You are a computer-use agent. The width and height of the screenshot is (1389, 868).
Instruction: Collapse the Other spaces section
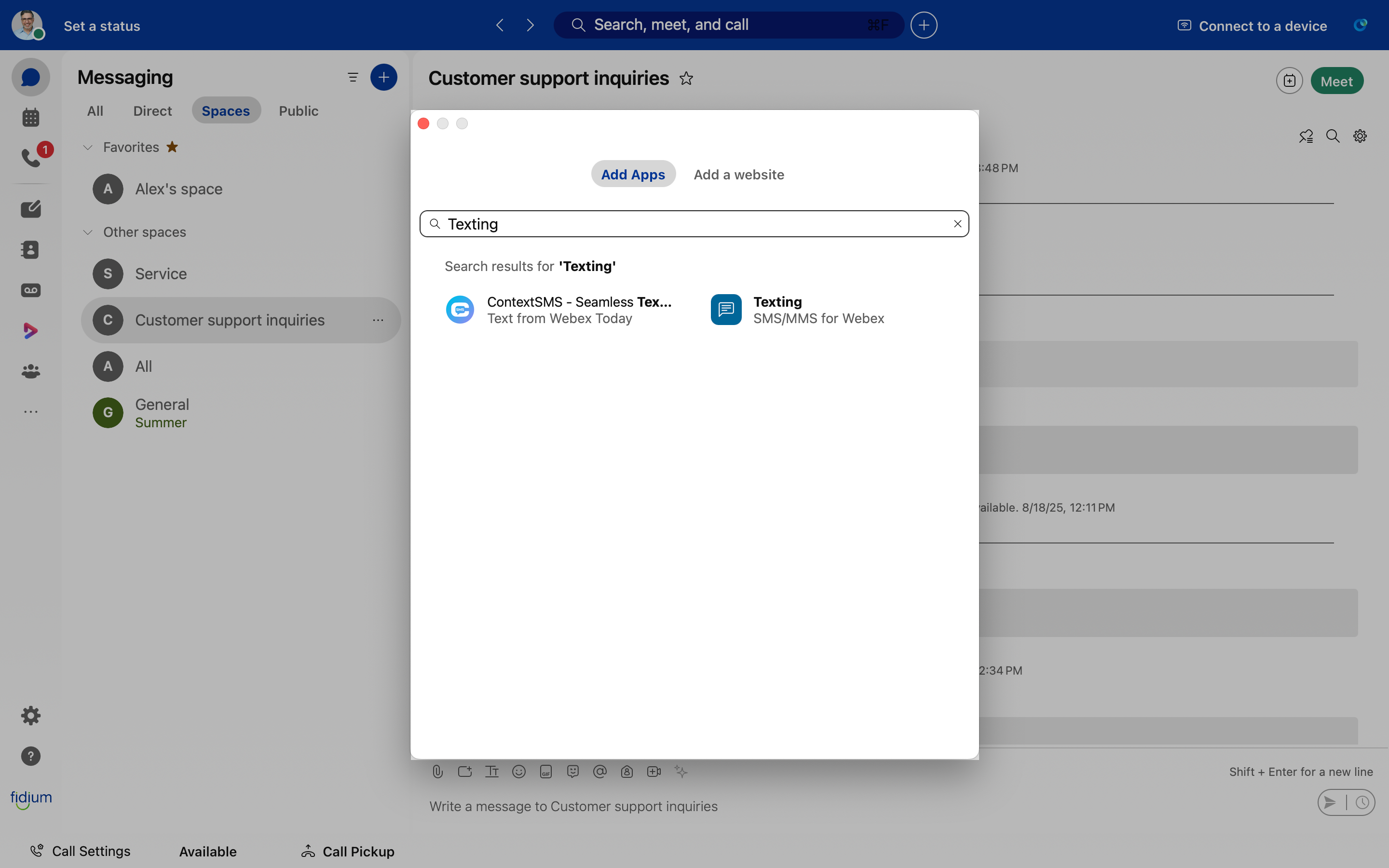pyautogui.click(x=88, y=232)
